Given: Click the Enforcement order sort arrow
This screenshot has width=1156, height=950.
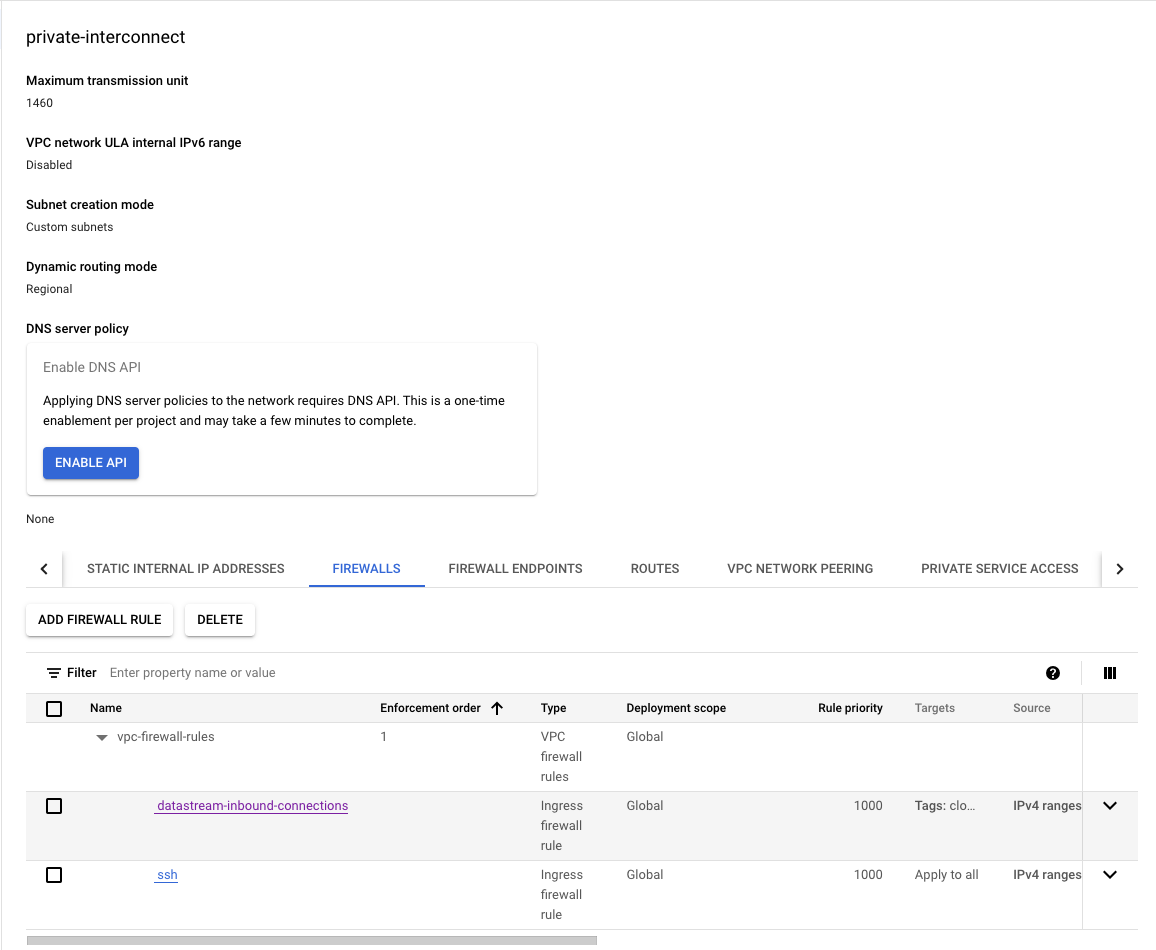Looking at the screenshot, I should pos(497,708).
